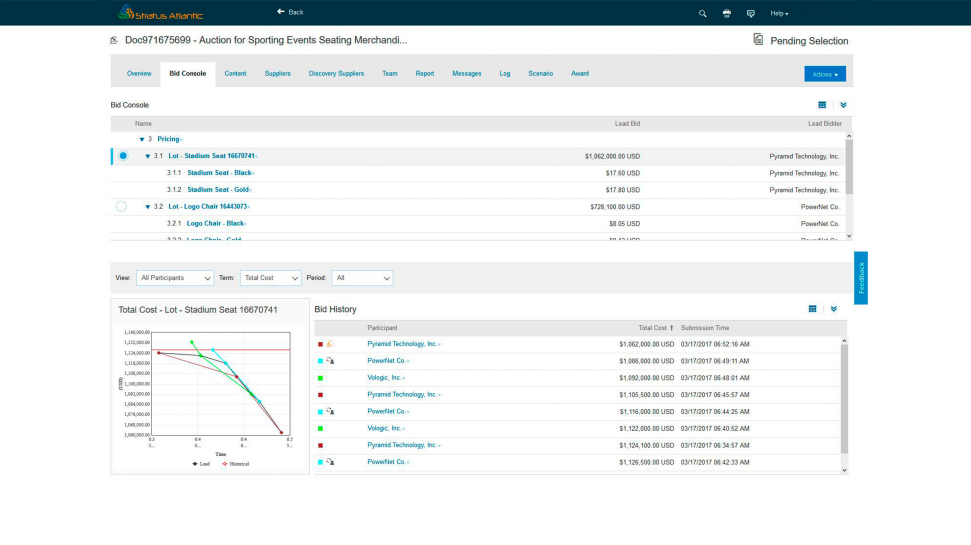
Task: Open Stadium Seat - Black item link
Action: coord(219,173)
